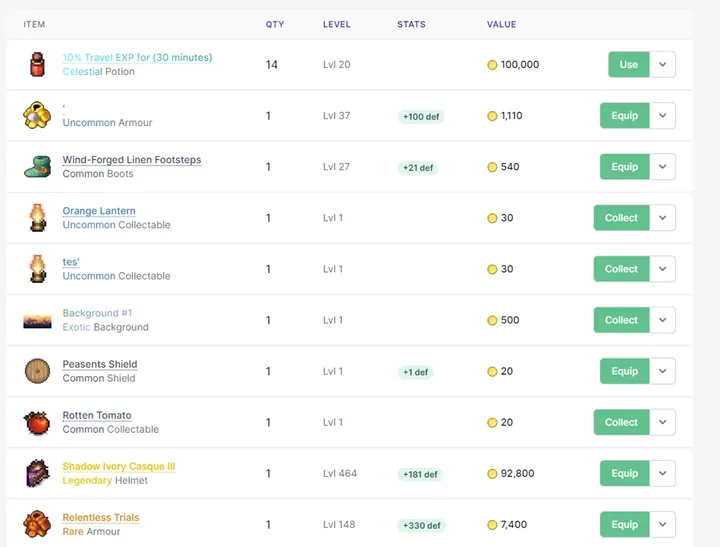This screenshot has width=720, height=547.
Task: Sort by the QTY column header
Action: click(275, 24)
